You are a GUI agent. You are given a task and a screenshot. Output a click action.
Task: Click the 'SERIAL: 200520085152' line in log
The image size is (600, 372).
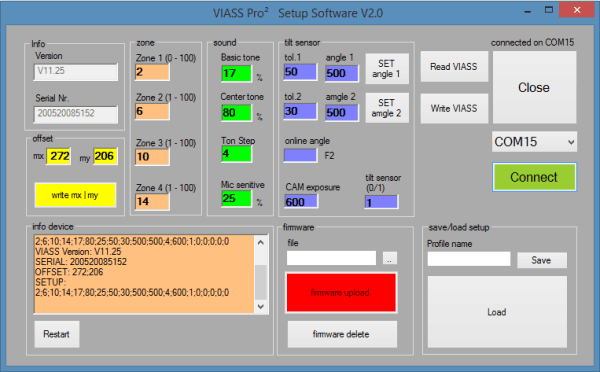coord(81,262)
